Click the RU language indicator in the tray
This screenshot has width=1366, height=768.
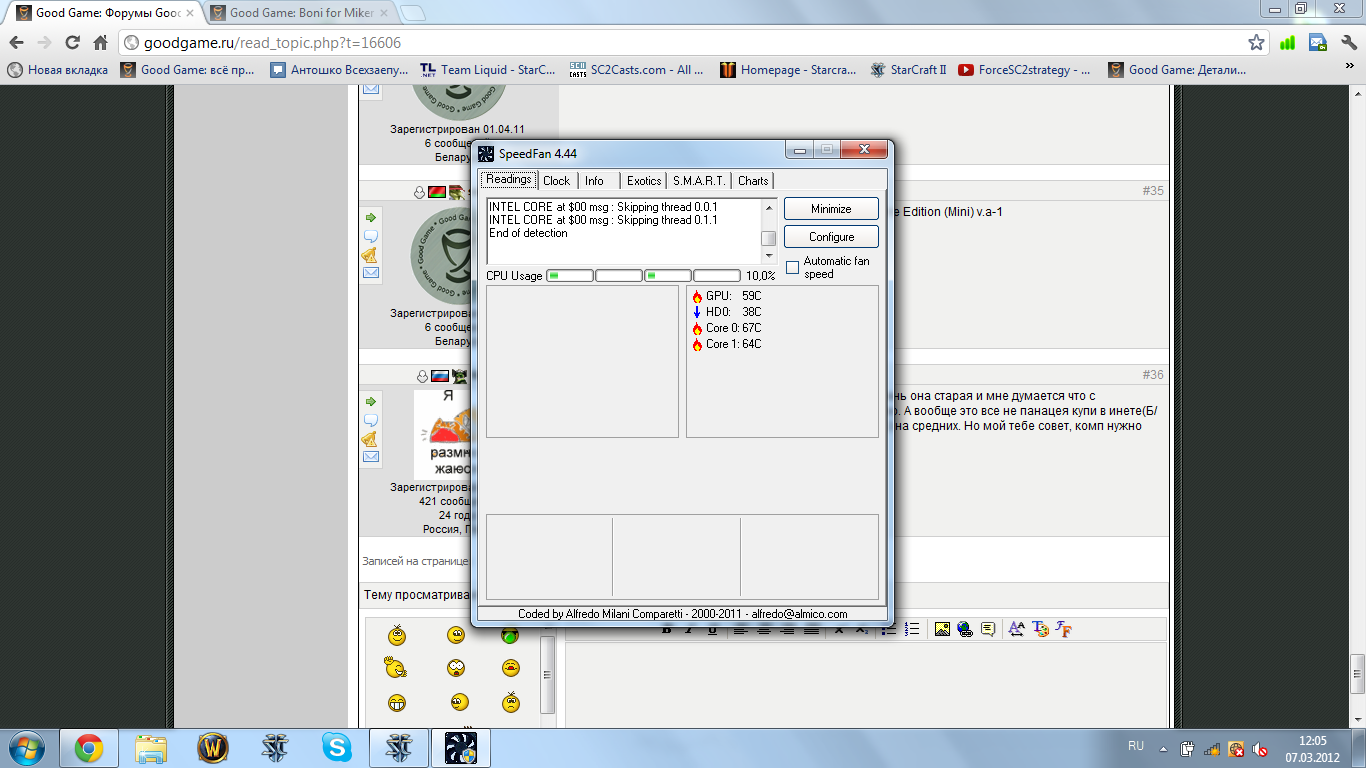(x=1136, y=747)
